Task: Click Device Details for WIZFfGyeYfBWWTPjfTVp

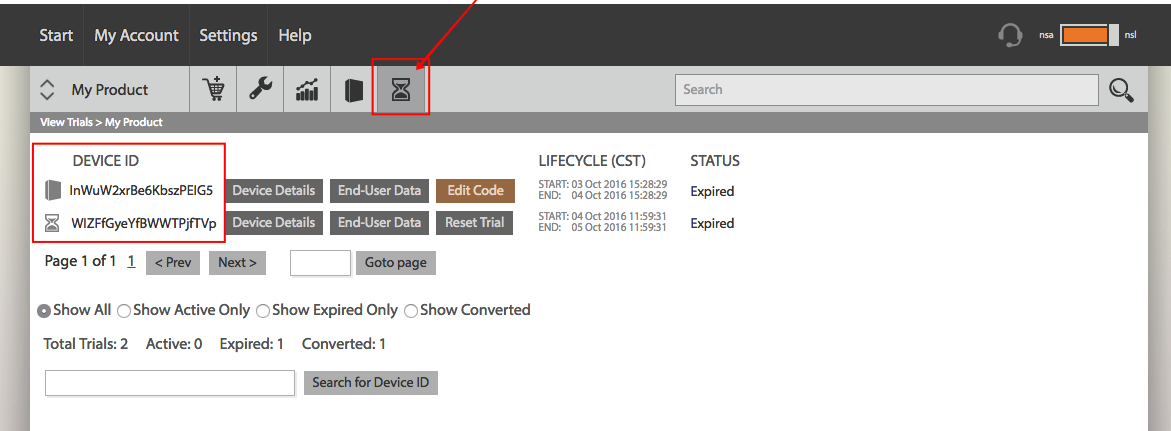Action: click(273, 223)
